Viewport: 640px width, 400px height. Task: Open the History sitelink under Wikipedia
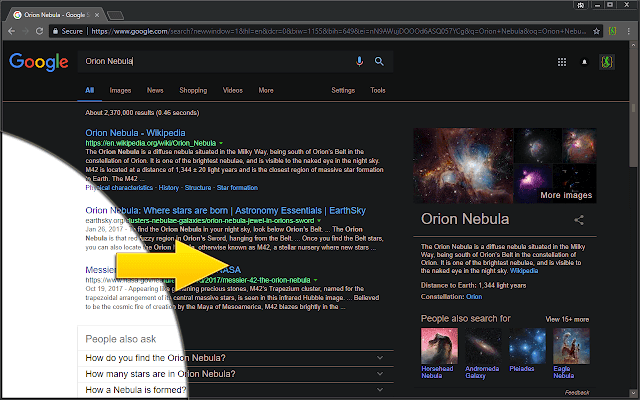[x=169, y=188]
